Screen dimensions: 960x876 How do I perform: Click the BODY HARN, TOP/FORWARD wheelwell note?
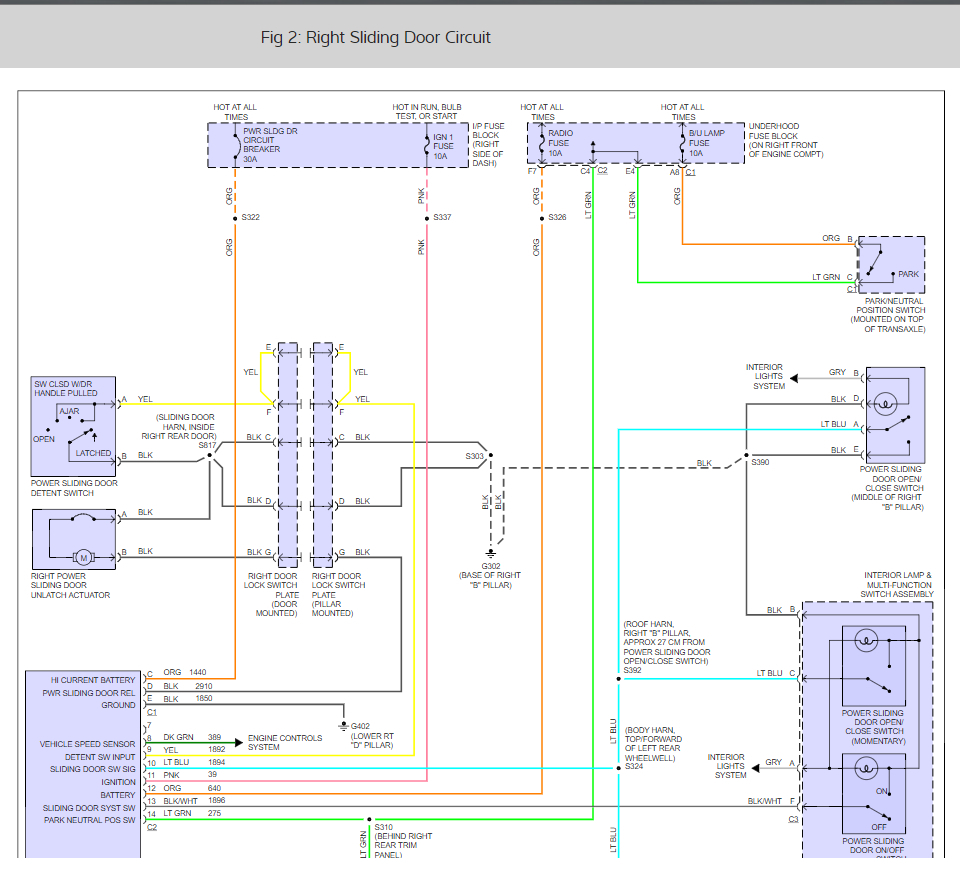coord(653,744)
